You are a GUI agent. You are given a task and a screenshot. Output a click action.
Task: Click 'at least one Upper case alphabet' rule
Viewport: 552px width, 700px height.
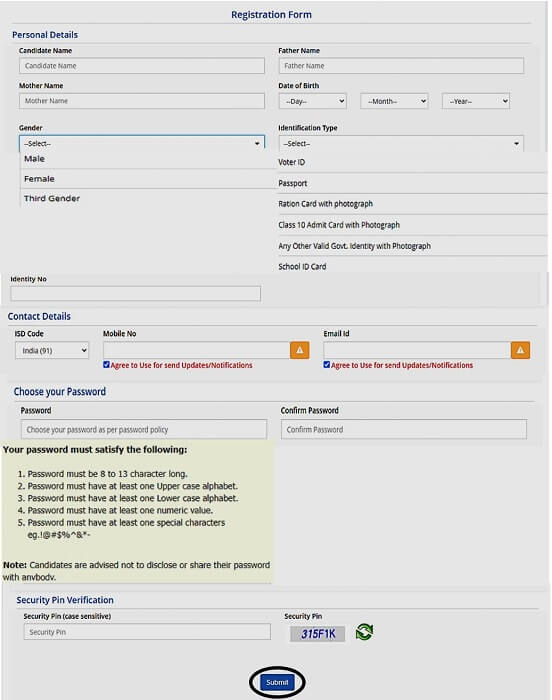coord(133,486)
